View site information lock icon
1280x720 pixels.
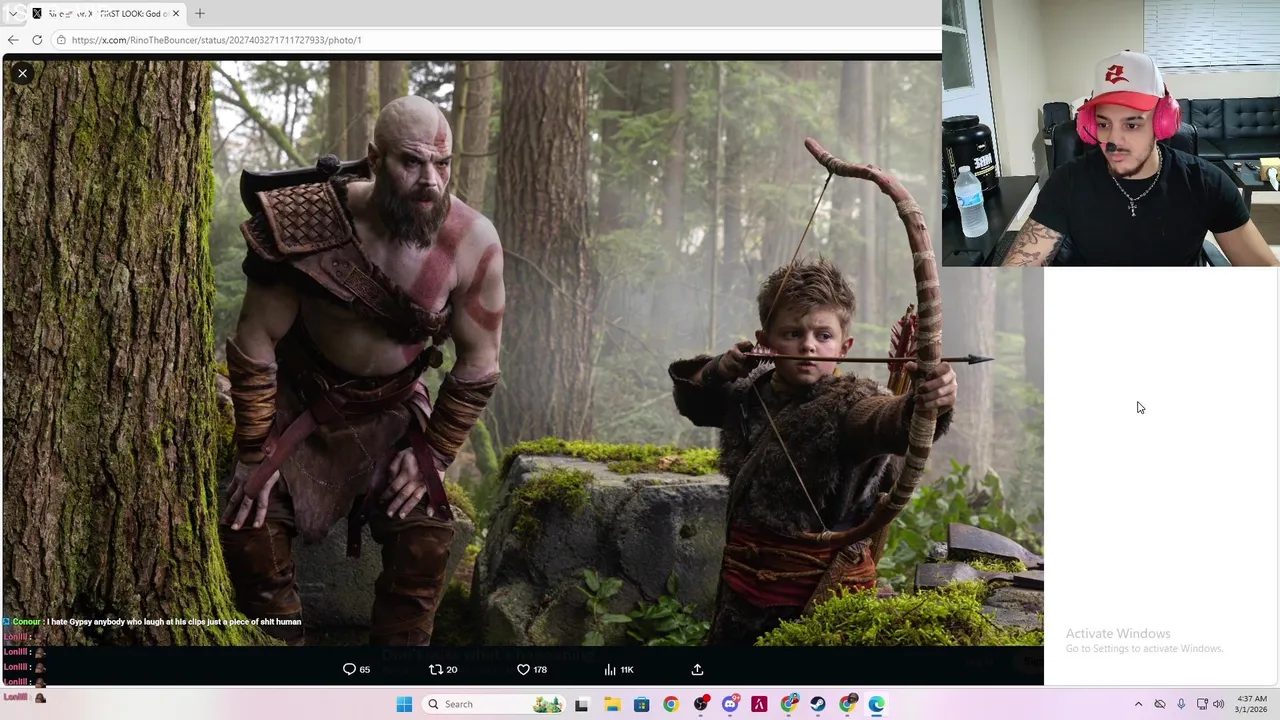click(x=61, y=40)
